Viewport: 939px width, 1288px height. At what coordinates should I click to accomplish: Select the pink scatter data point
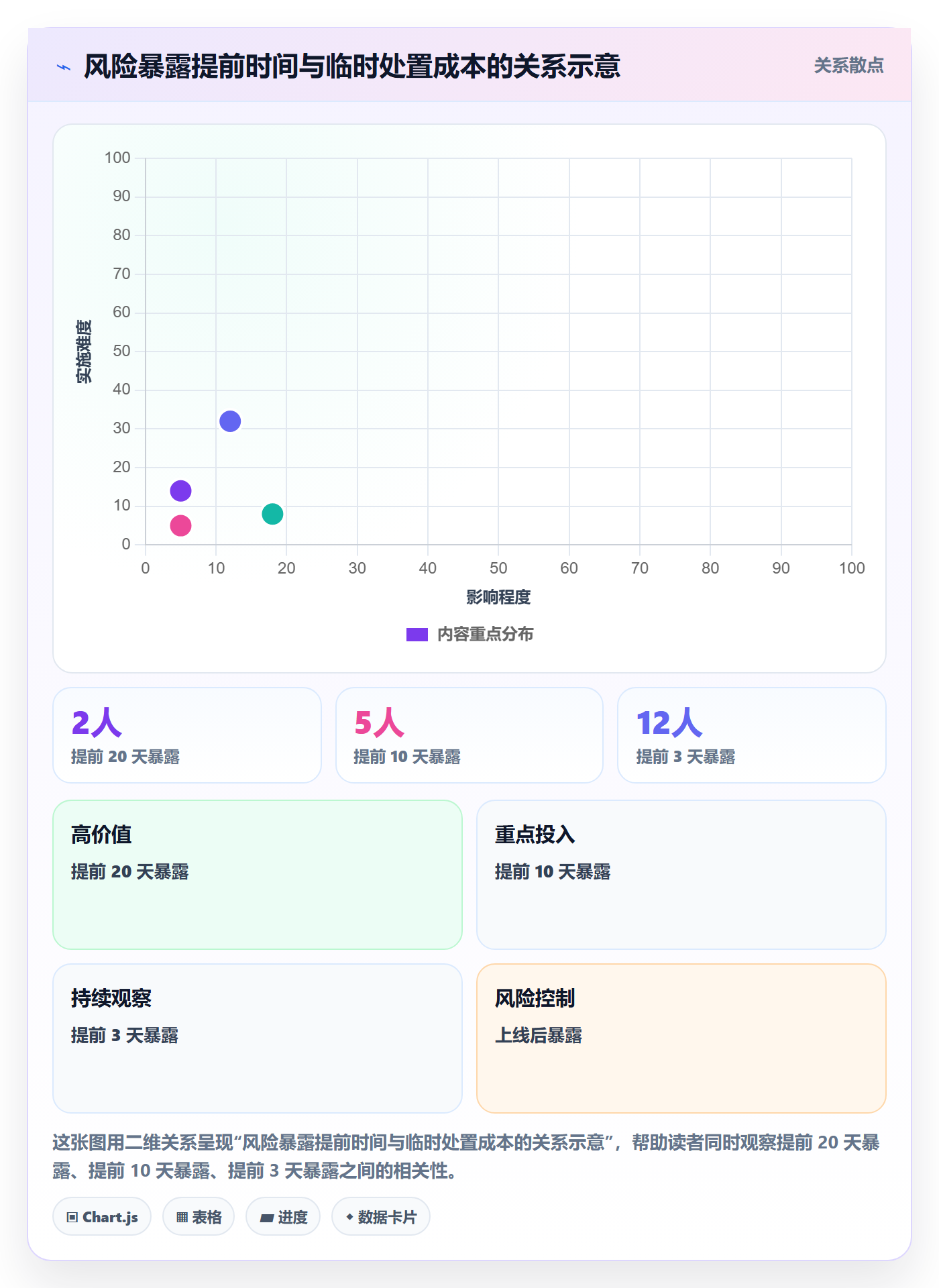(180, 525)
